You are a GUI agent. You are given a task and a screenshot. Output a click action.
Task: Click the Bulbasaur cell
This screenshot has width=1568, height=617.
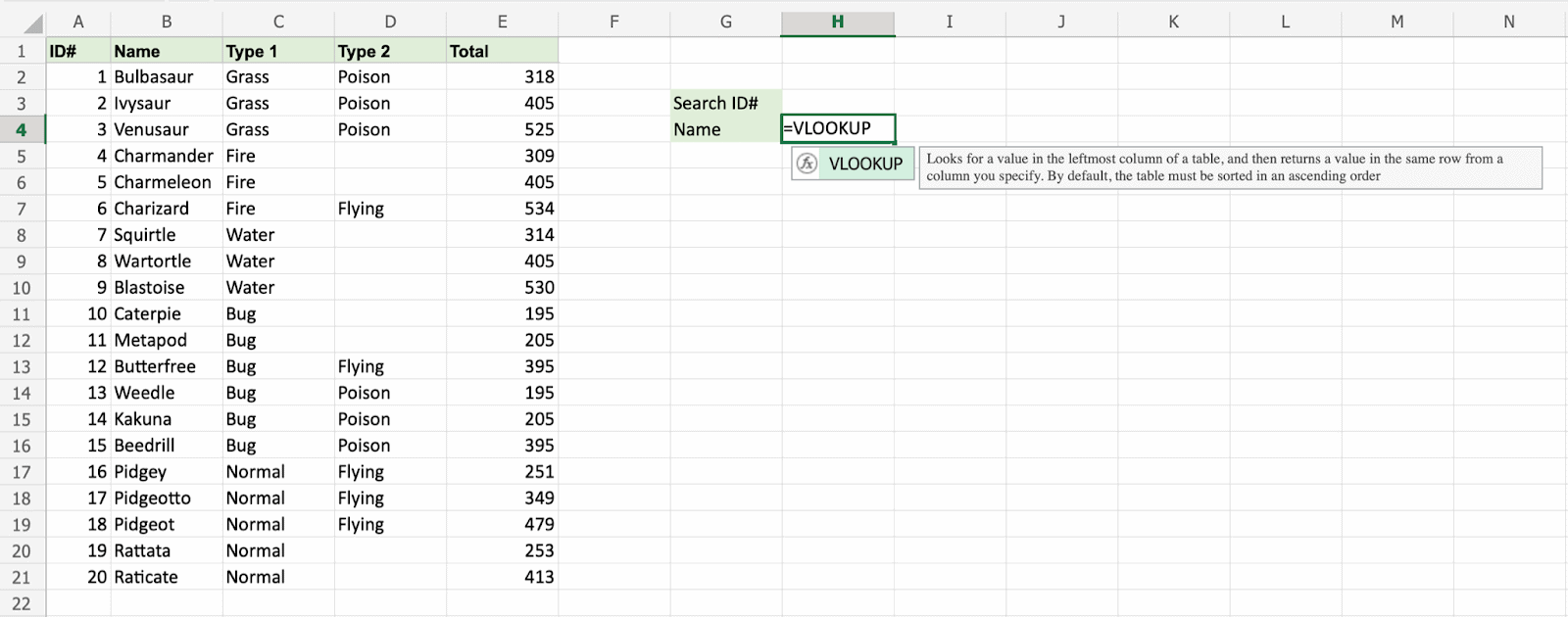click(167, 76)
